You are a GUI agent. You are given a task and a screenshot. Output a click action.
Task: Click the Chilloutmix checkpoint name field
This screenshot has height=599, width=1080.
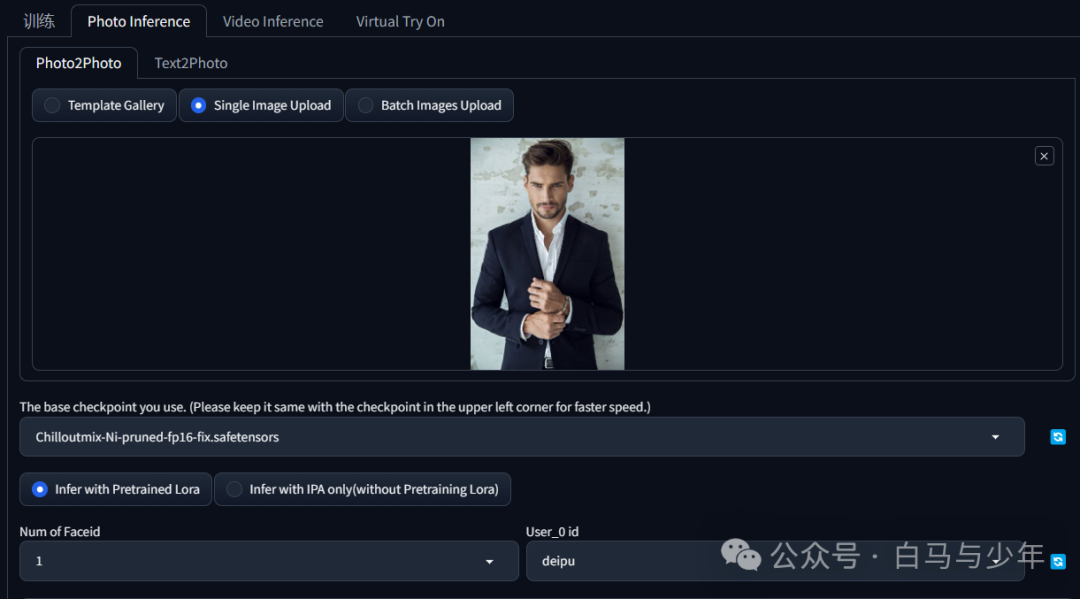point(521,437)
